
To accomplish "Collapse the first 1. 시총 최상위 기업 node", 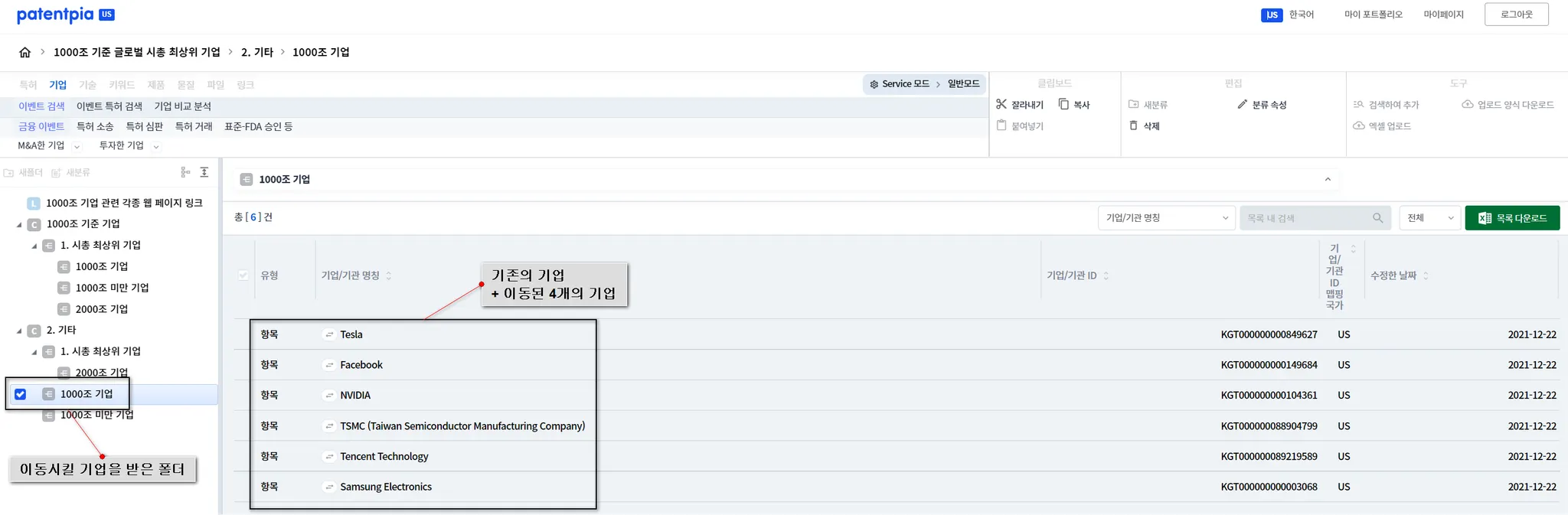I will point(34,246).
